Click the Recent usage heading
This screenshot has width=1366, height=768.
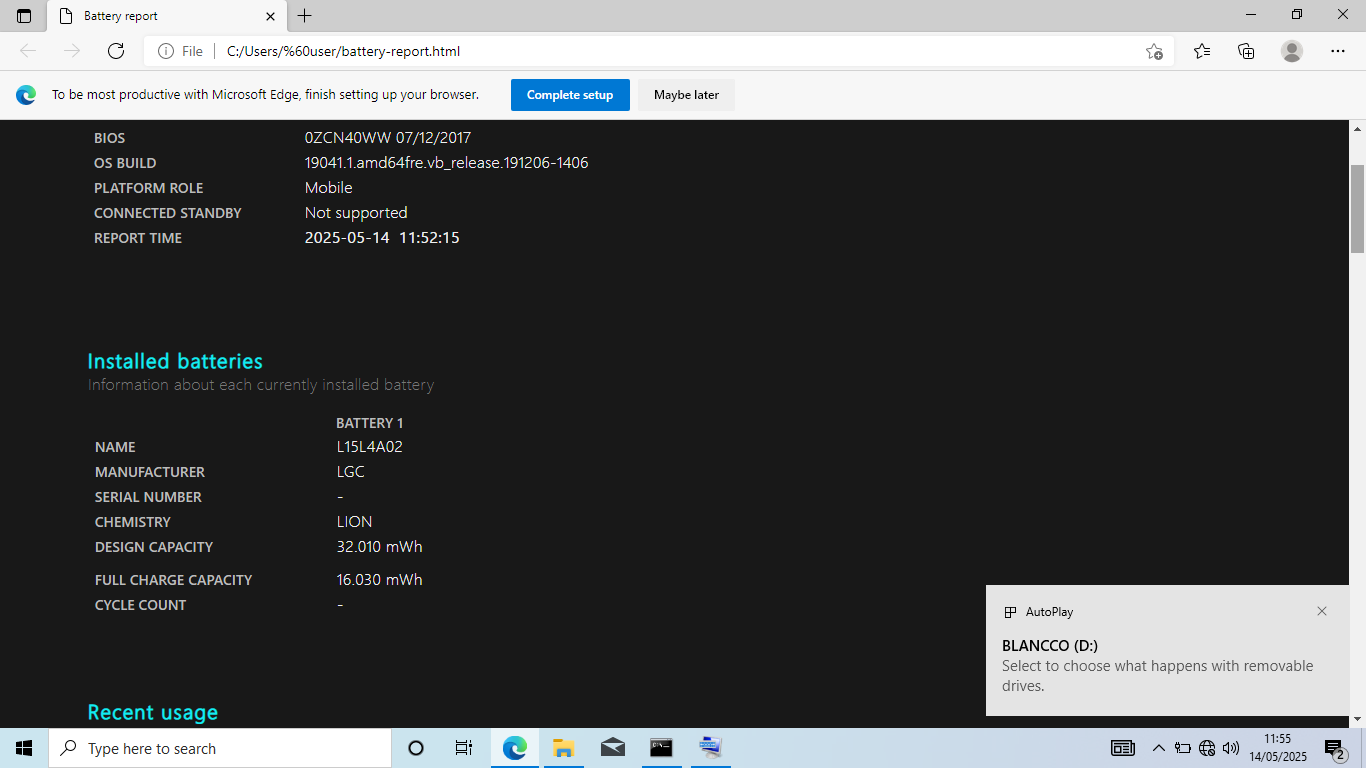tap(153, 712)
